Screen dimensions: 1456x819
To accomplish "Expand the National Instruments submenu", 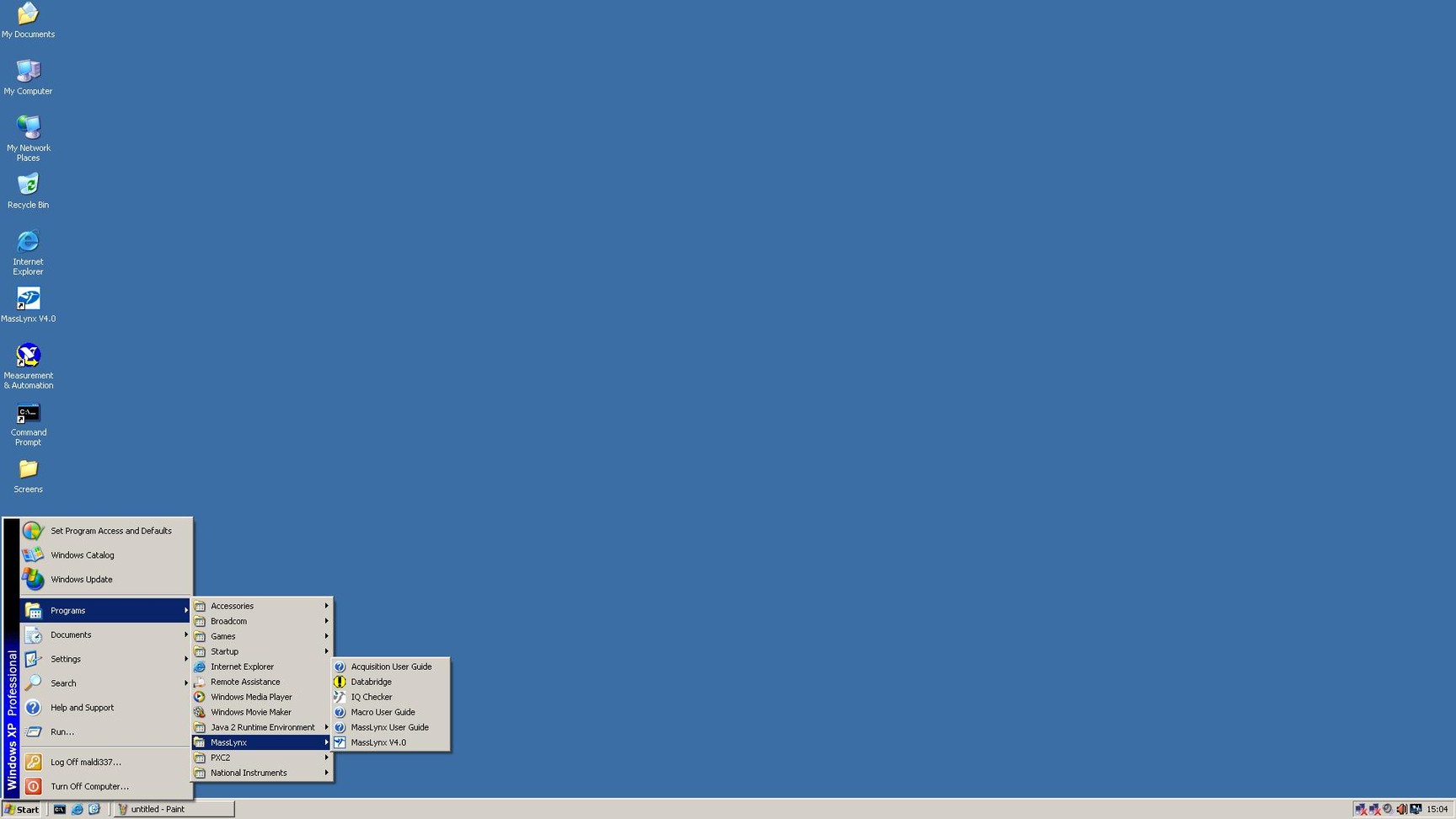I will pyautogui.click(x=249, y=773).
